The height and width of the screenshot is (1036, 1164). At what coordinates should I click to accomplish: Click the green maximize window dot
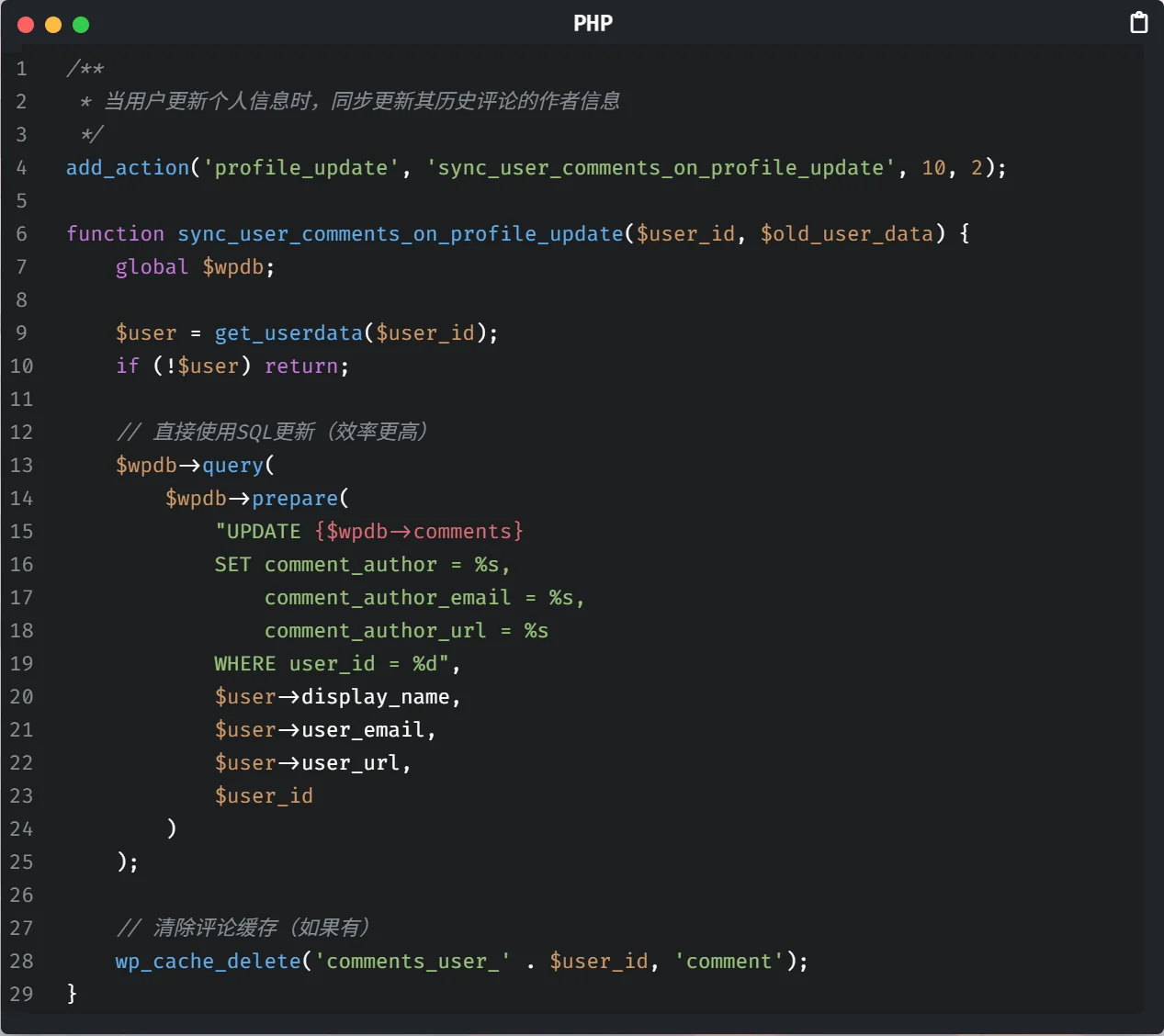pos(81,25)
